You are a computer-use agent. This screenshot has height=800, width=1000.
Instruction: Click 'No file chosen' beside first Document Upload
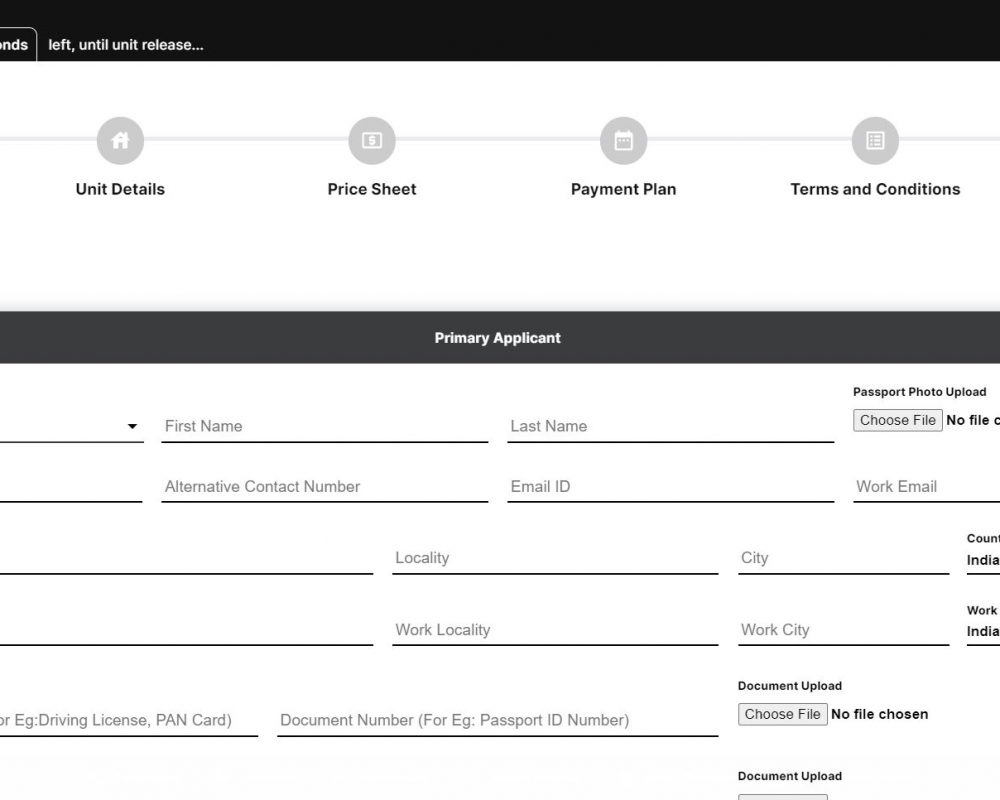coord(879,715)
